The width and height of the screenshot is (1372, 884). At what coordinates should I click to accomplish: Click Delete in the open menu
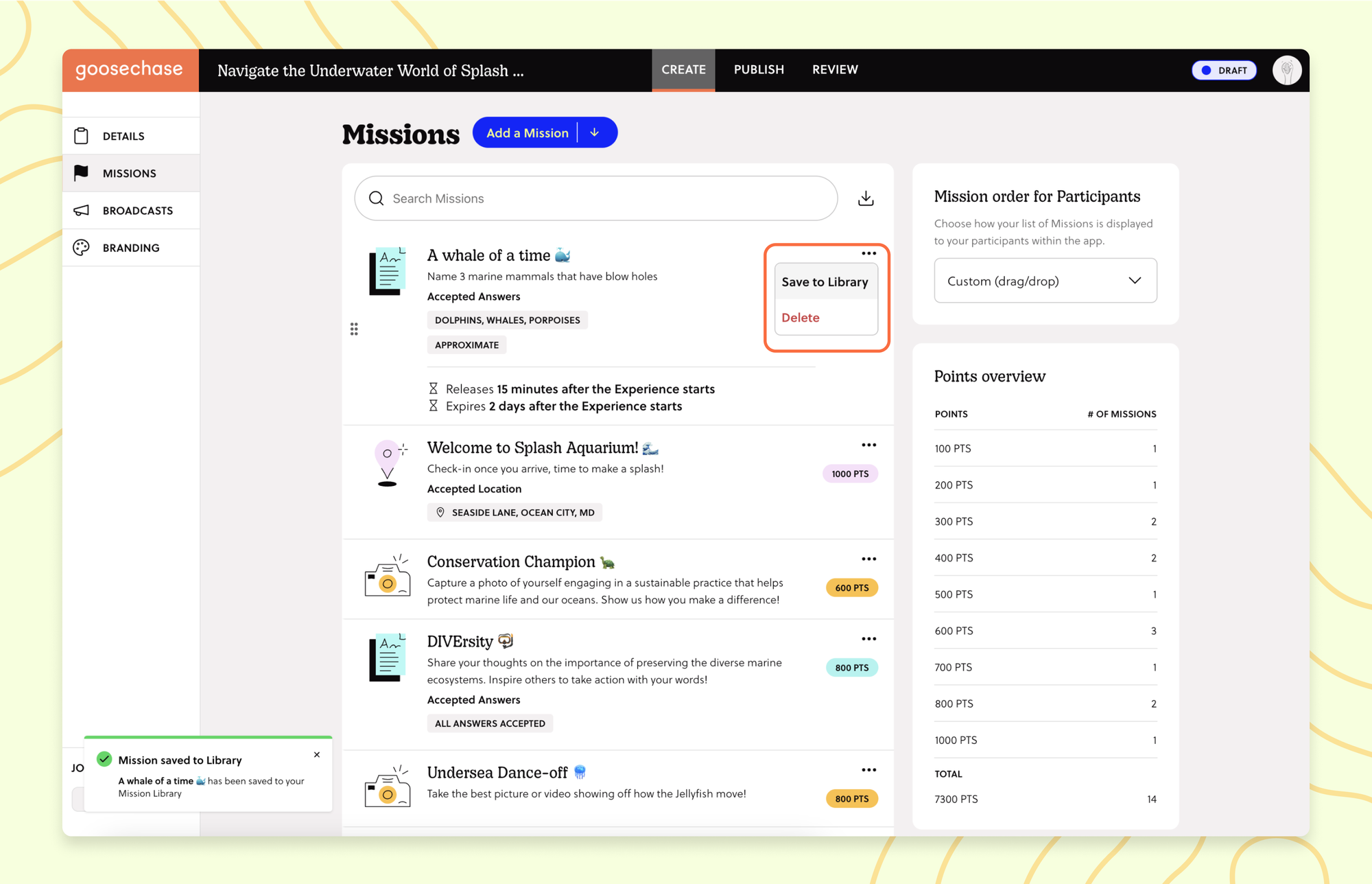[800, 317]
